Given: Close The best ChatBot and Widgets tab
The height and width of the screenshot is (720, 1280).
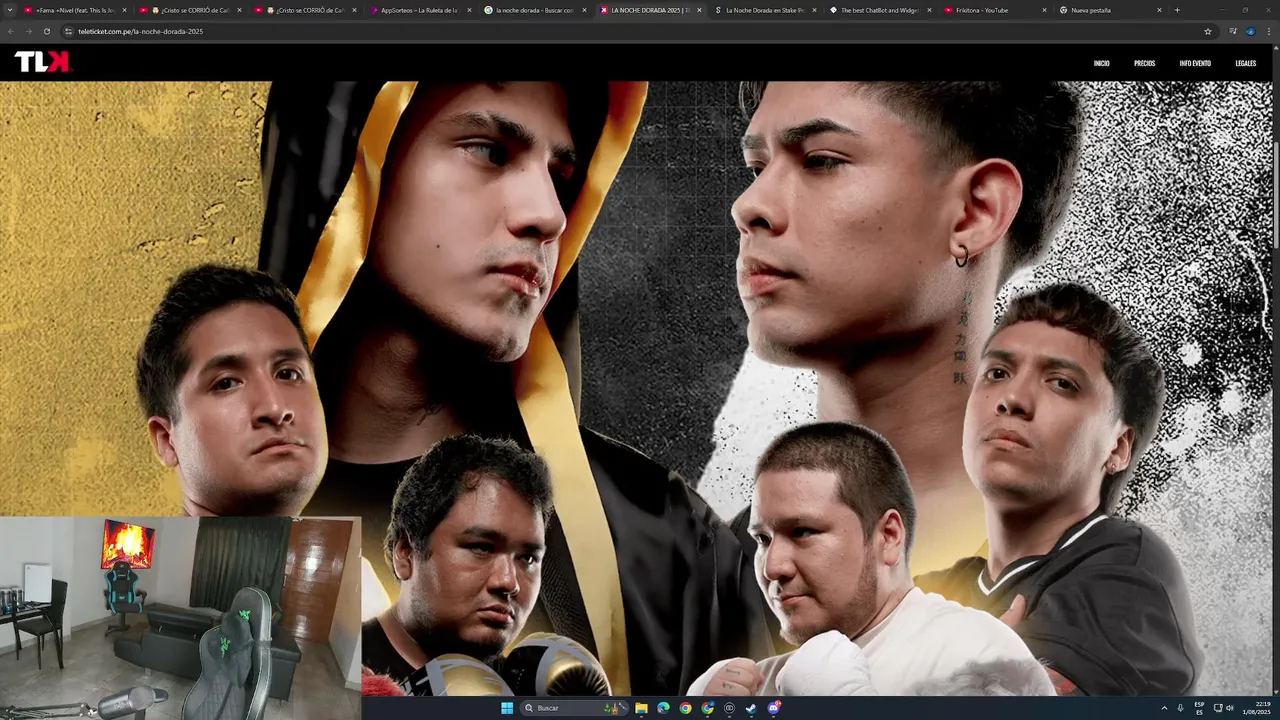Looking at the screenshot, I should [x=930, y=10].
